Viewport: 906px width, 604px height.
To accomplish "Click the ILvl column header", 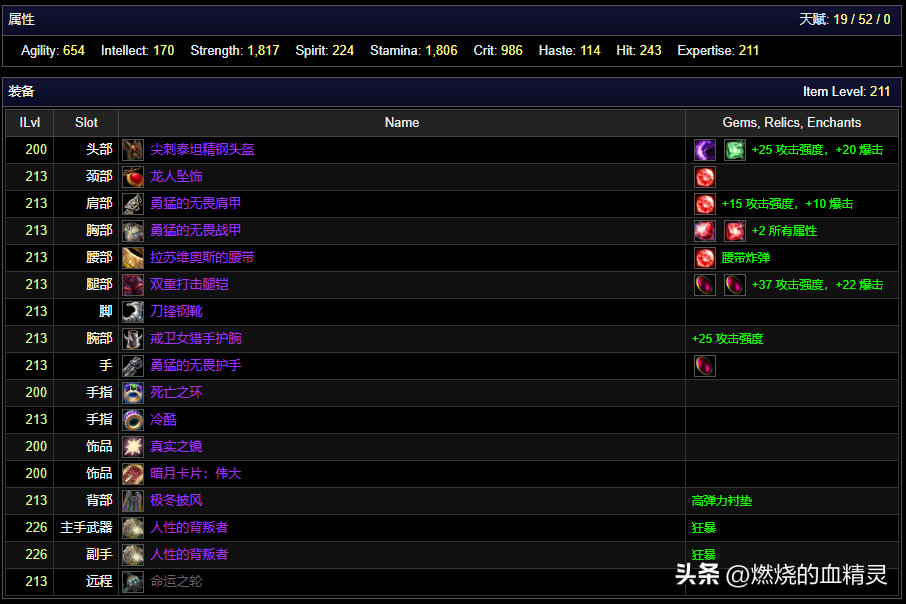I will [x=29, y=123].
